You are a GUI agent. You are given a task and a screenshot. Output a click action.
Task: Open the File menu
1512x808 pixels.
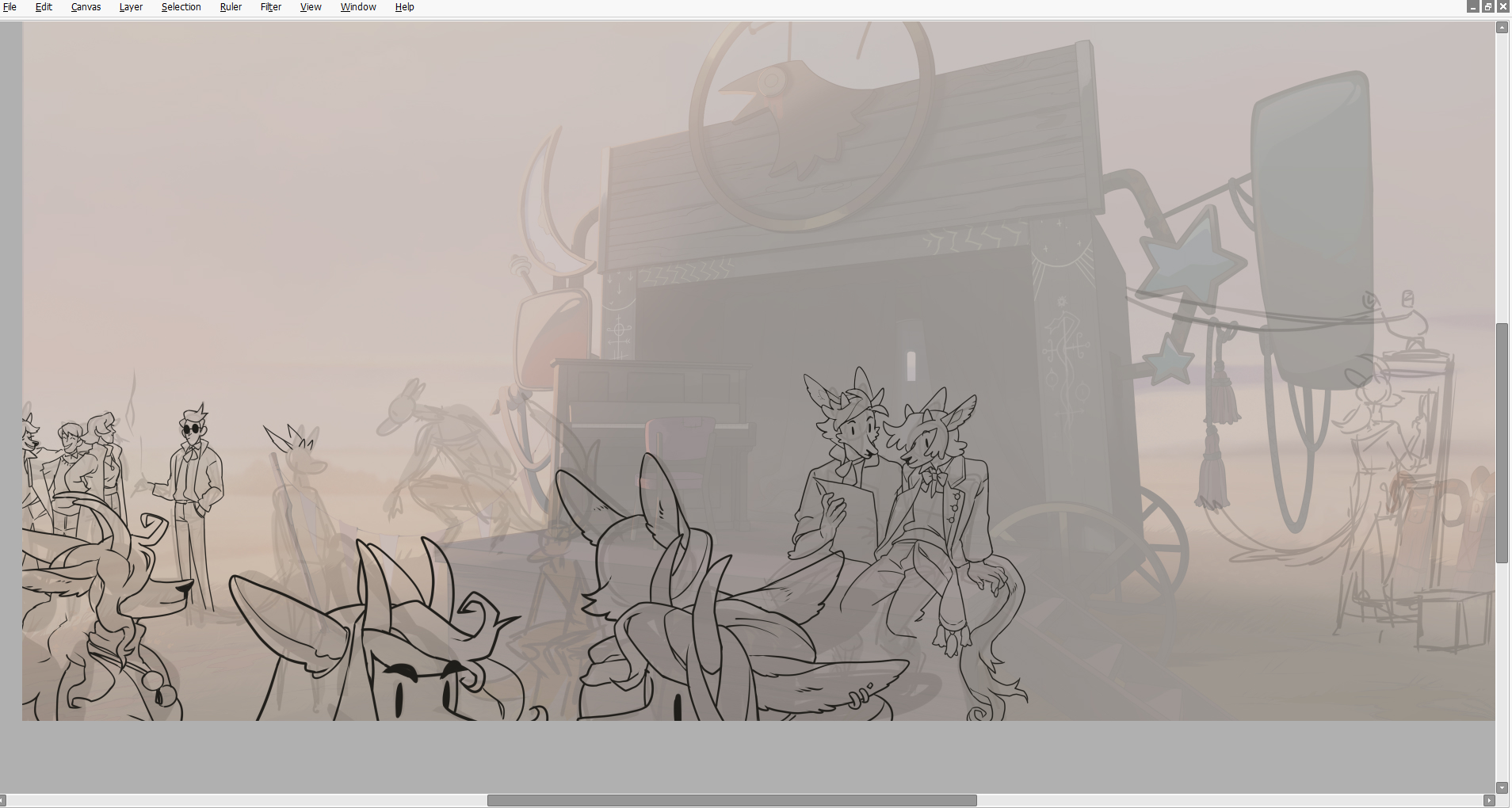click(x=10, y=7)
